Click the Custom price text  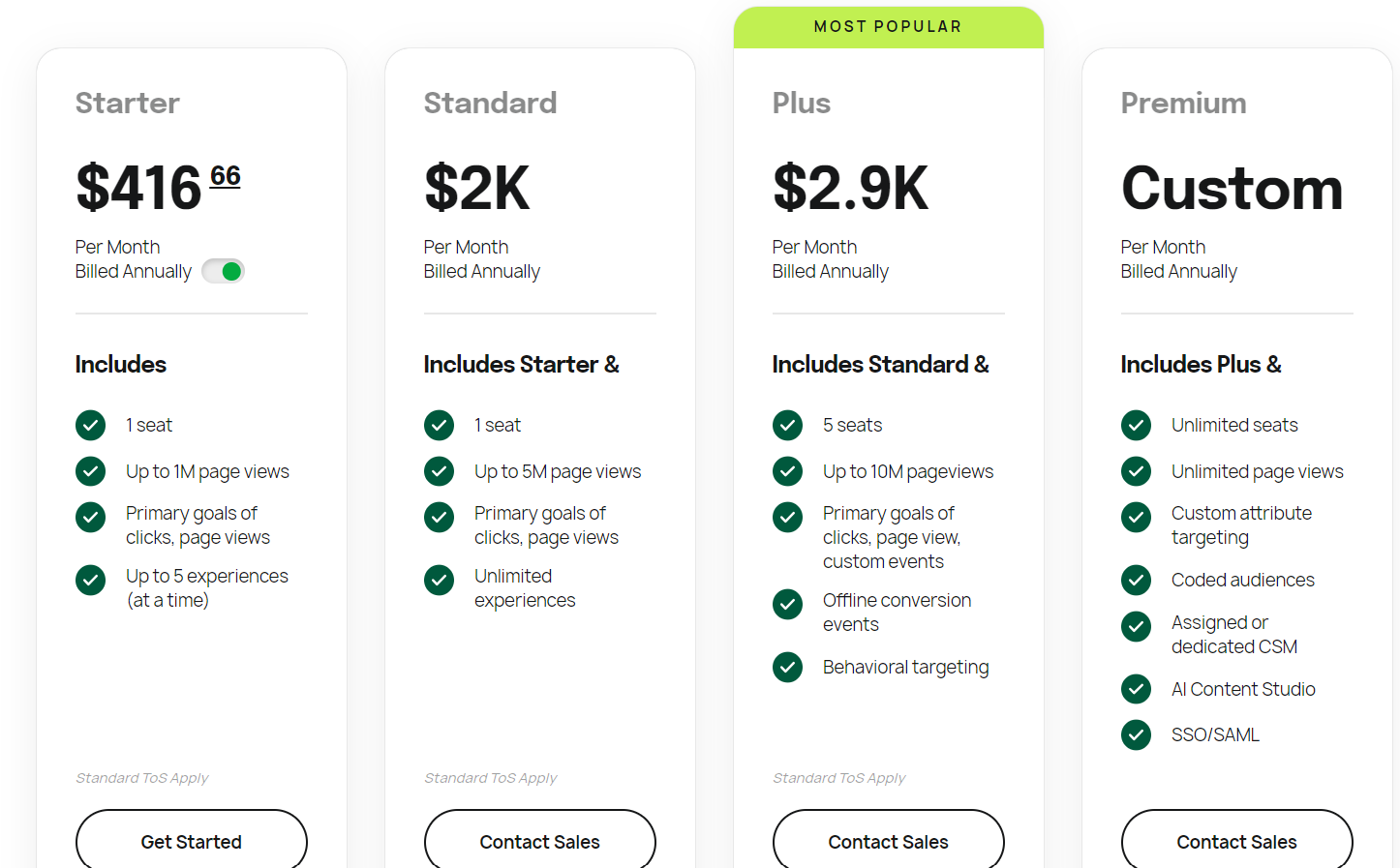[x=1233, y=188]
